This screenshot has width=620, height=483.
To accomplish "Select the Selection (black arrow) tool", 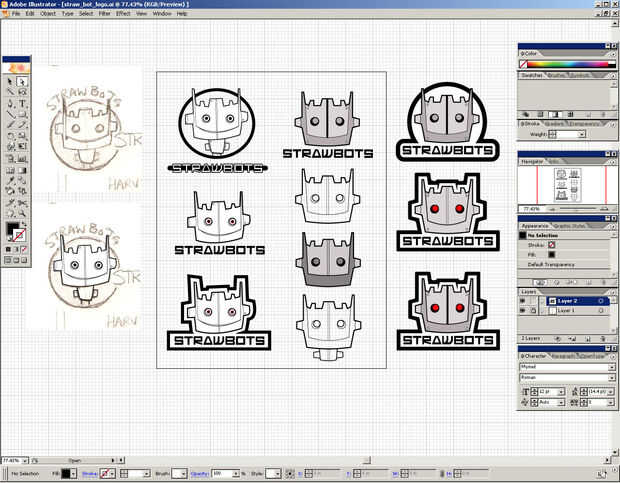I will tap(10, 82).
